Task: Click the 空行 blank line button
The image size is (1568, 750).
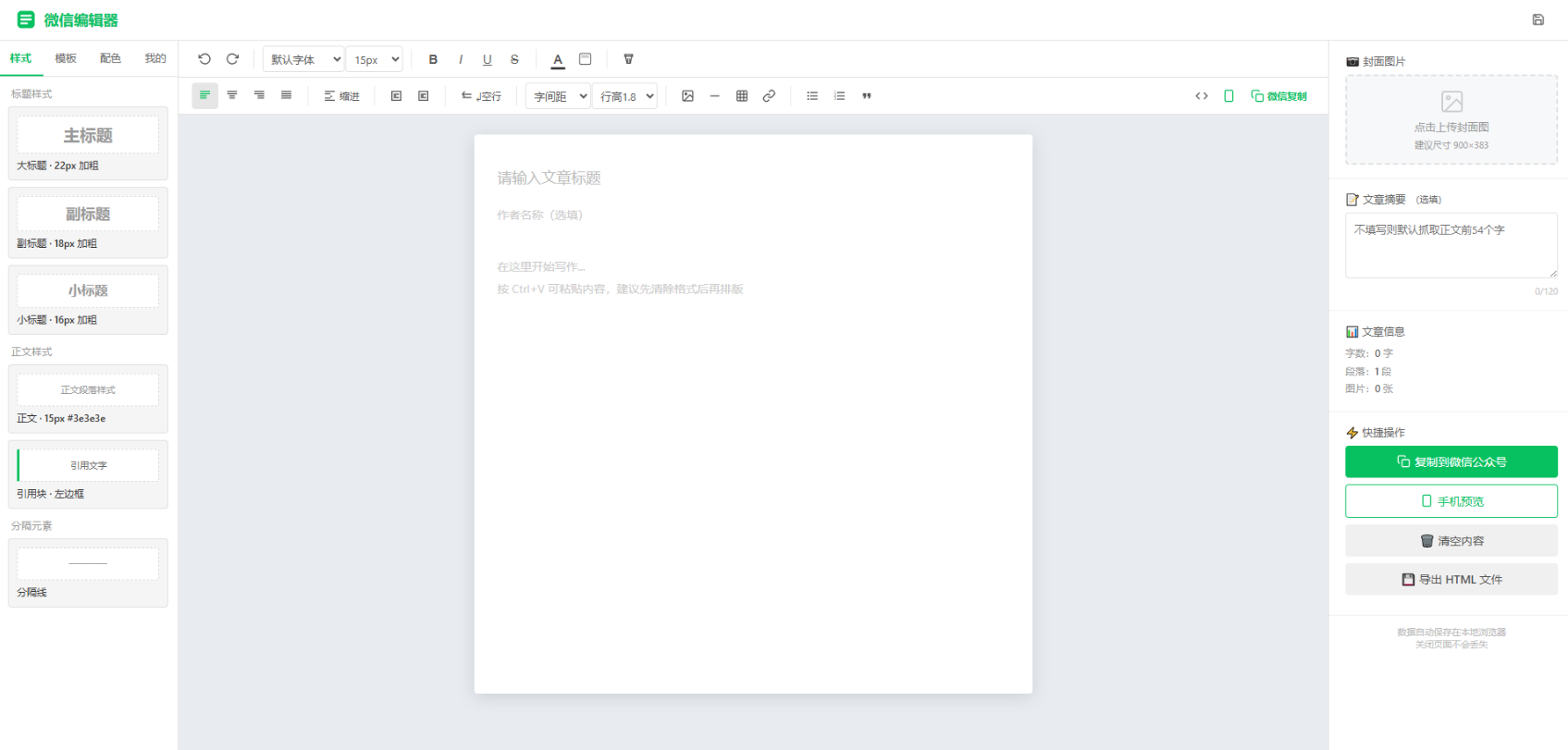Action: (x=481, y=96)
